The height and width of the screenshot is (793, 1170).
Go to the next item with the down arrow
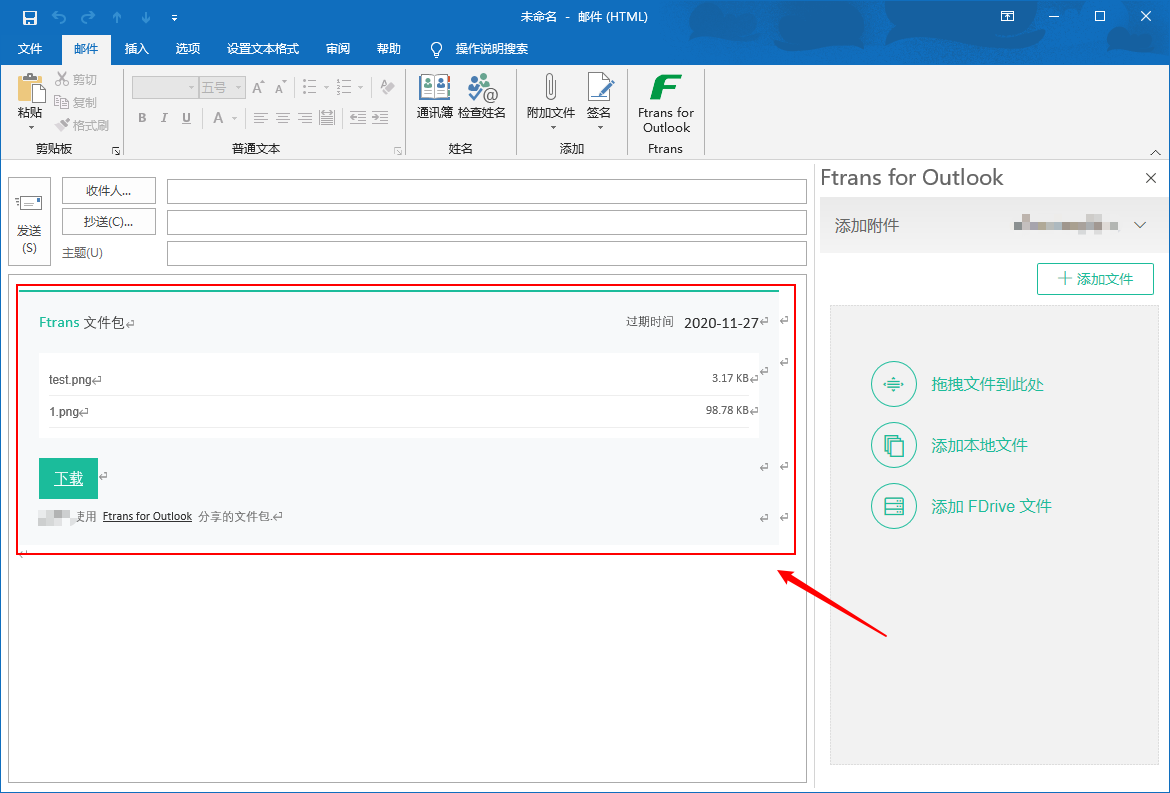(x=146, y=16)
